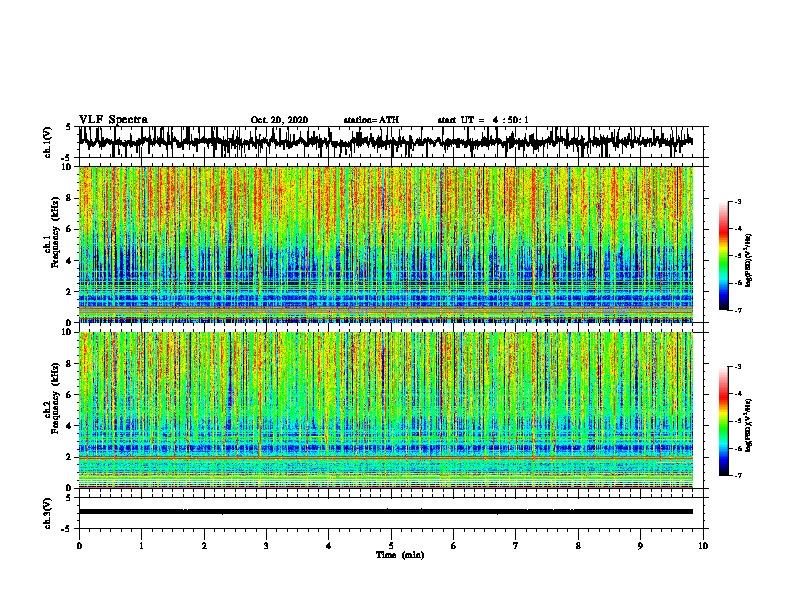
Task: Click the flat black ch.3 voltage trace
Action: tap(385, 512)
